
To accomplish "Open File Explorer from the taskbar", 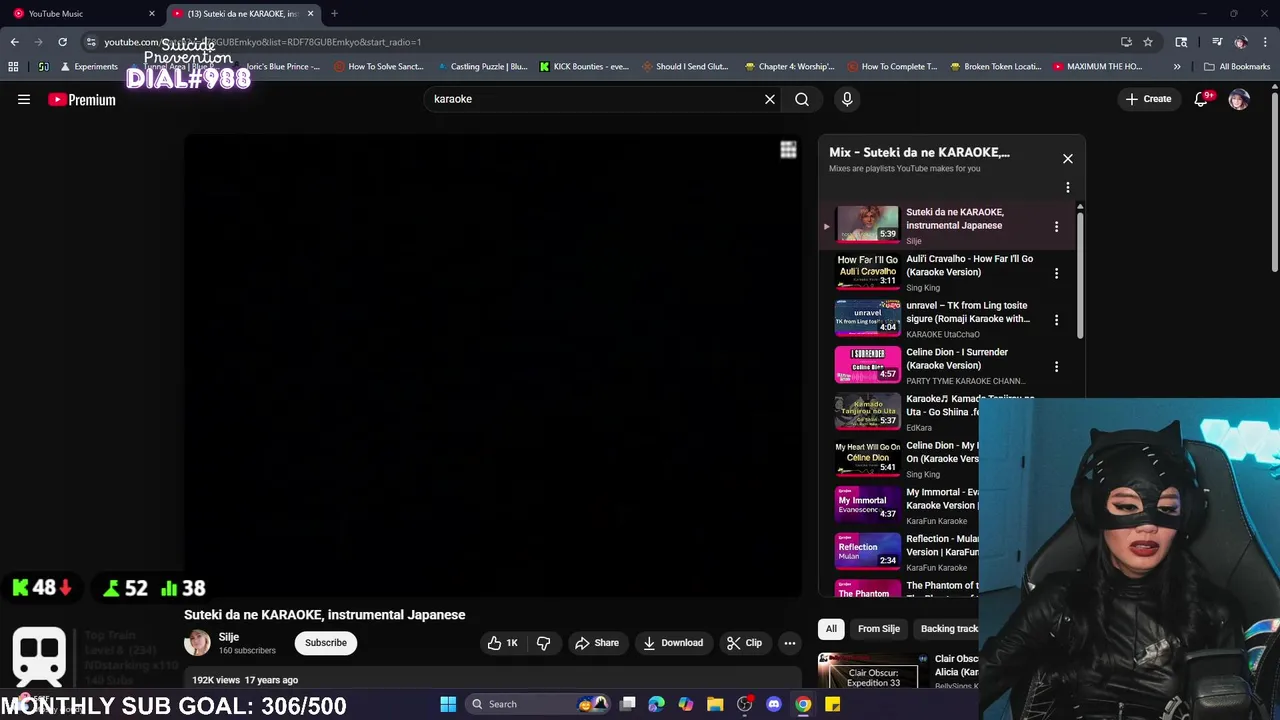I will click(x=715, y=704).
